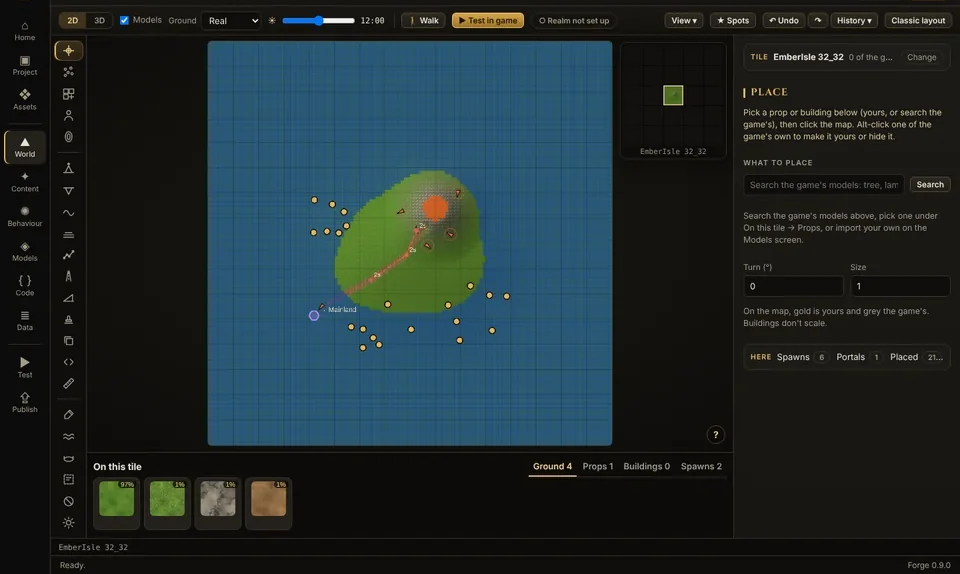Select the 97% grass ground swatch

click(x=116, y=502)
